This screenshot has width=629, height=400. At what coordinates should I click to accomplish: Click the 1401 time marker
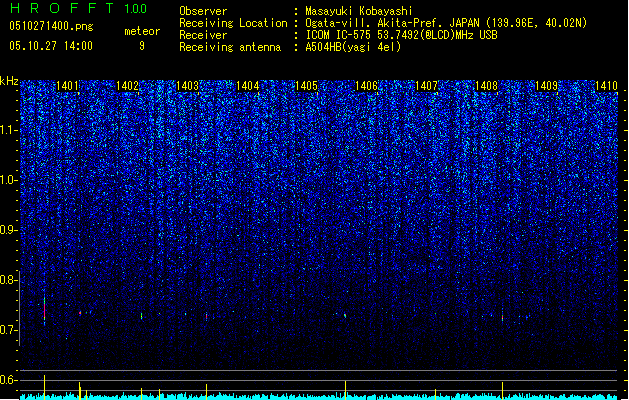67,85
